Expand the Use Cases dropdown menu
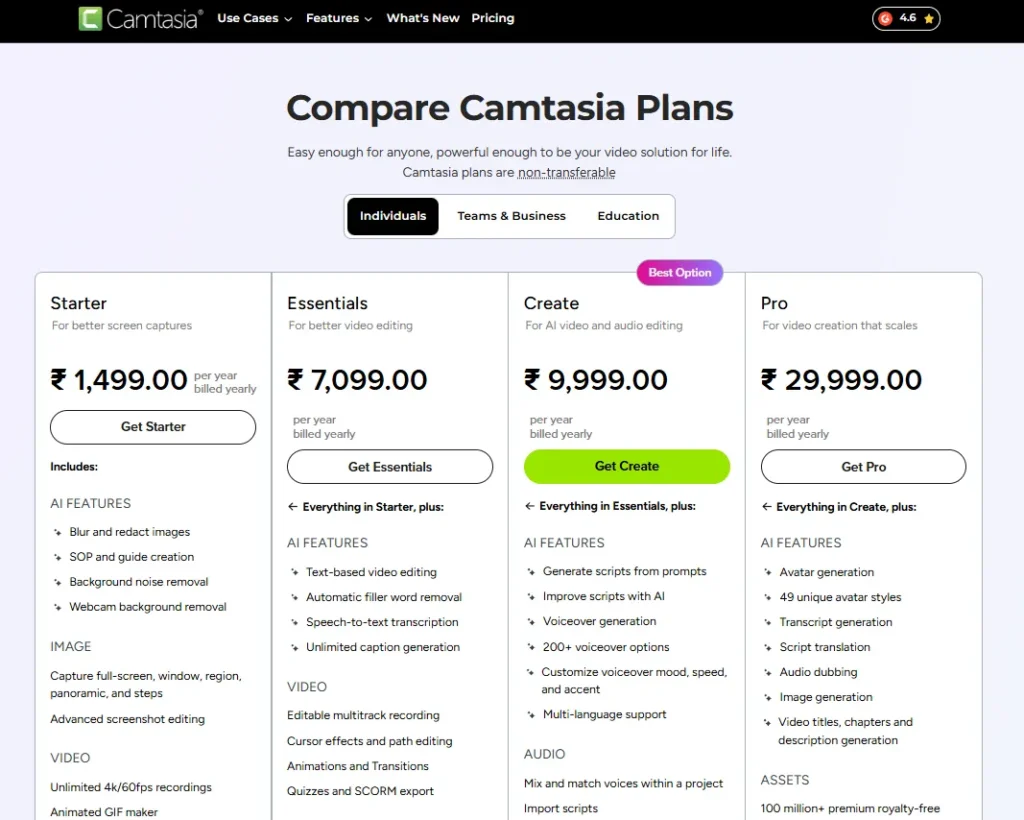1024x820 pixels. (x=254, y=18)
